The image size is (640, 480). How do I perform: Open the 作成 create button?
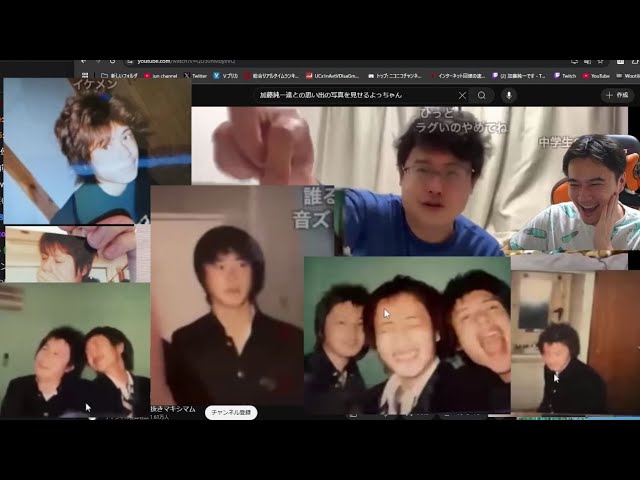[617, 95]
